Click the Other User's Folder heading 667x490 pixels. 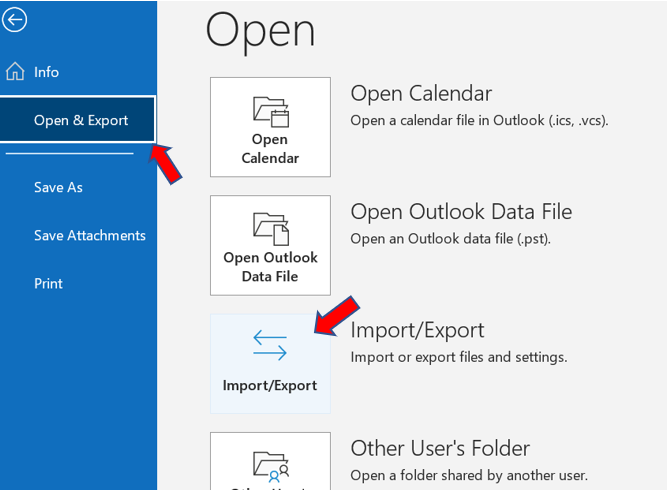pos(440,448)
